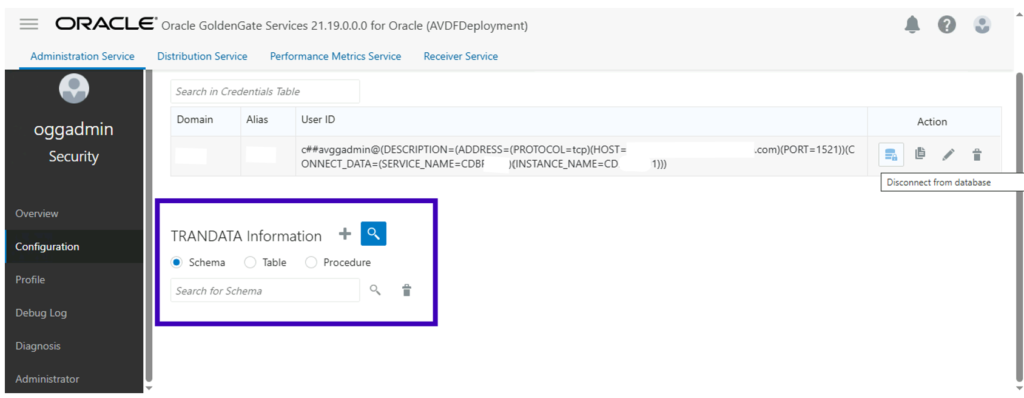Click the Oracle logo

(x=106, y=24)
